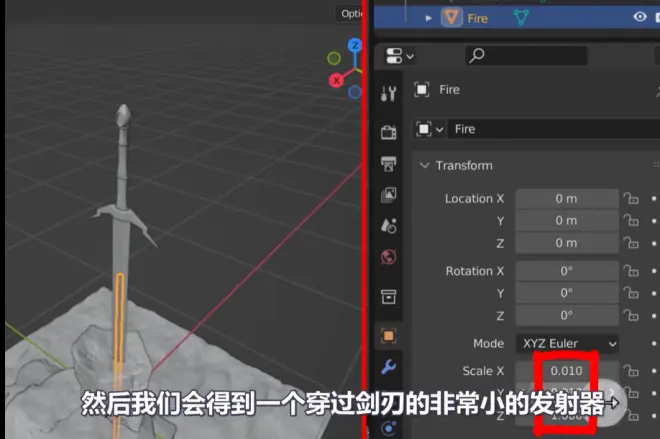
Task: Open the Tool properties tab
Action: (388, 93)
